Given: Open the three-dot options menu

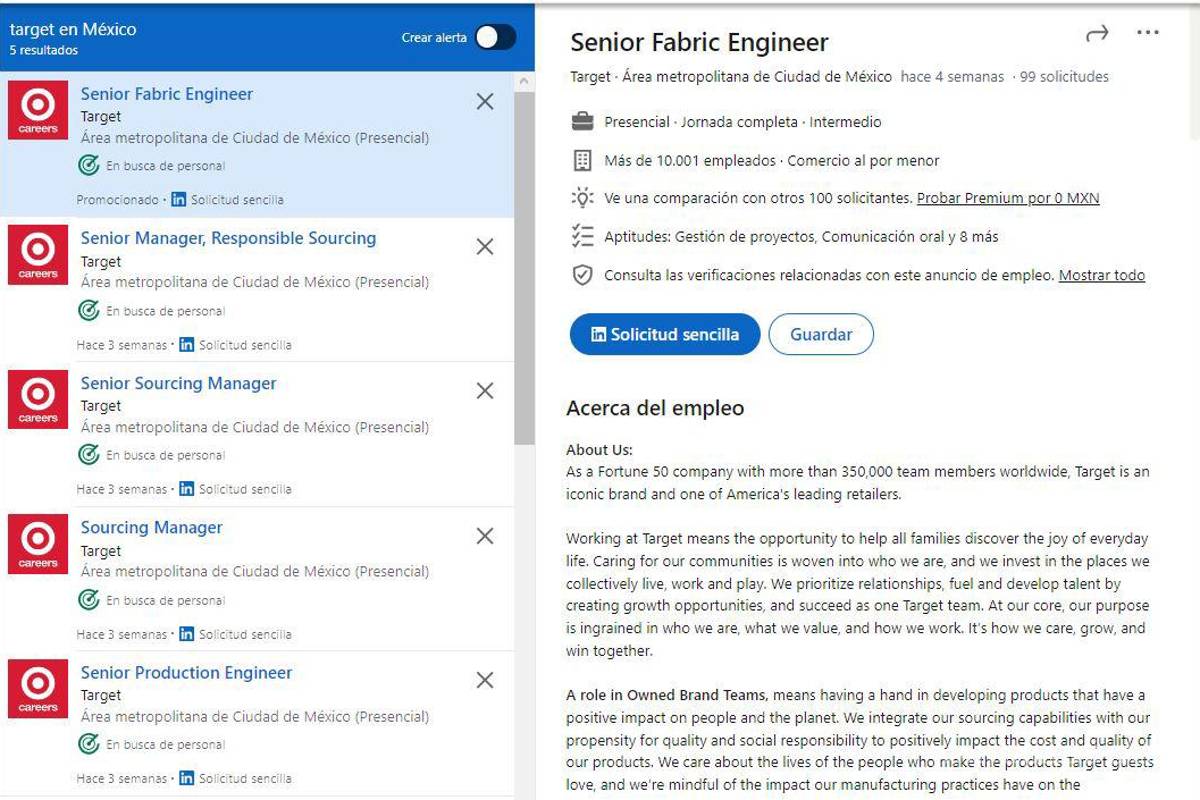Looking at the screenshot, I should 1146,34.
